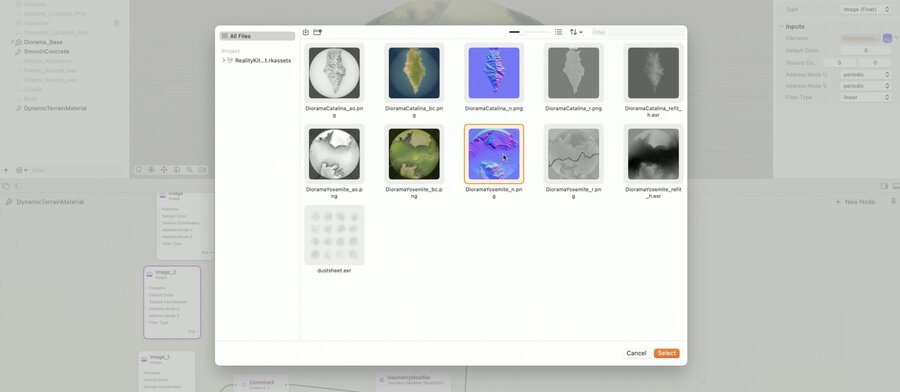Viewport: 900px width, 392px height.
Task: Select Diorama_Base in scene hierarchy
Action: [x=43, y=42]
